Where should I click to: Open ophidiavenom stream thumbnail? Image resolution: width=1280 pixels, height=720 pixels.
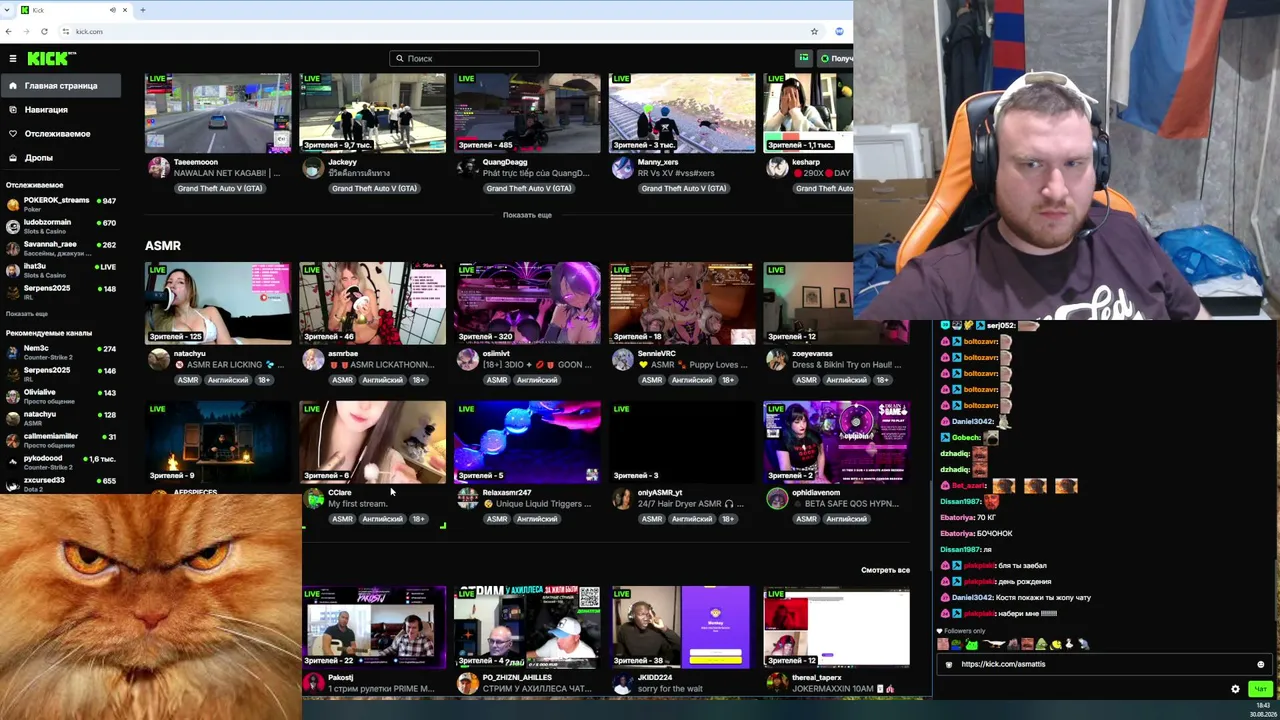(836, 442)
